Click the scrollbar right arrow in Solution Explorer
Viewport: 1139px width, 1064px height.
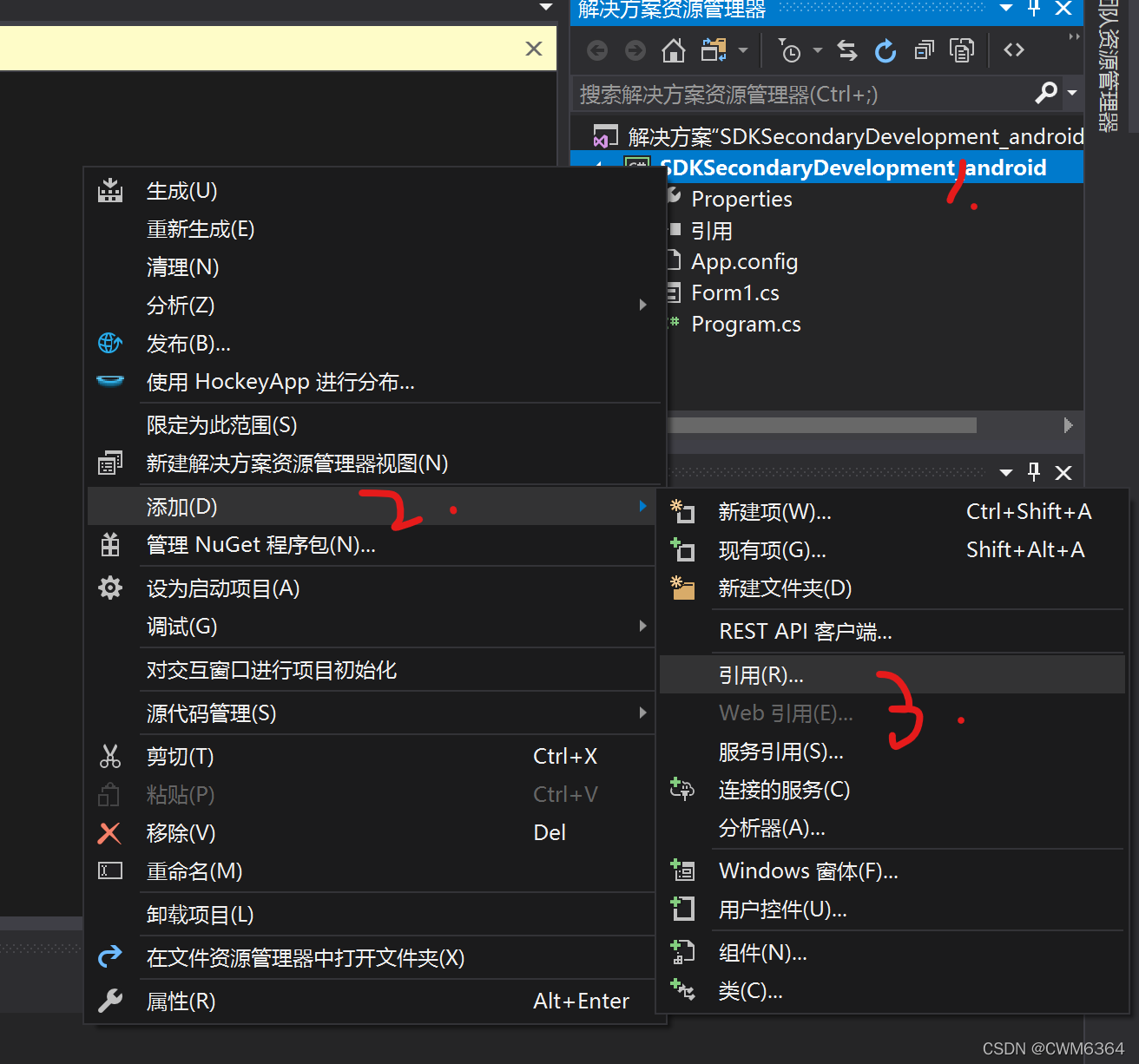[1068, 425]
